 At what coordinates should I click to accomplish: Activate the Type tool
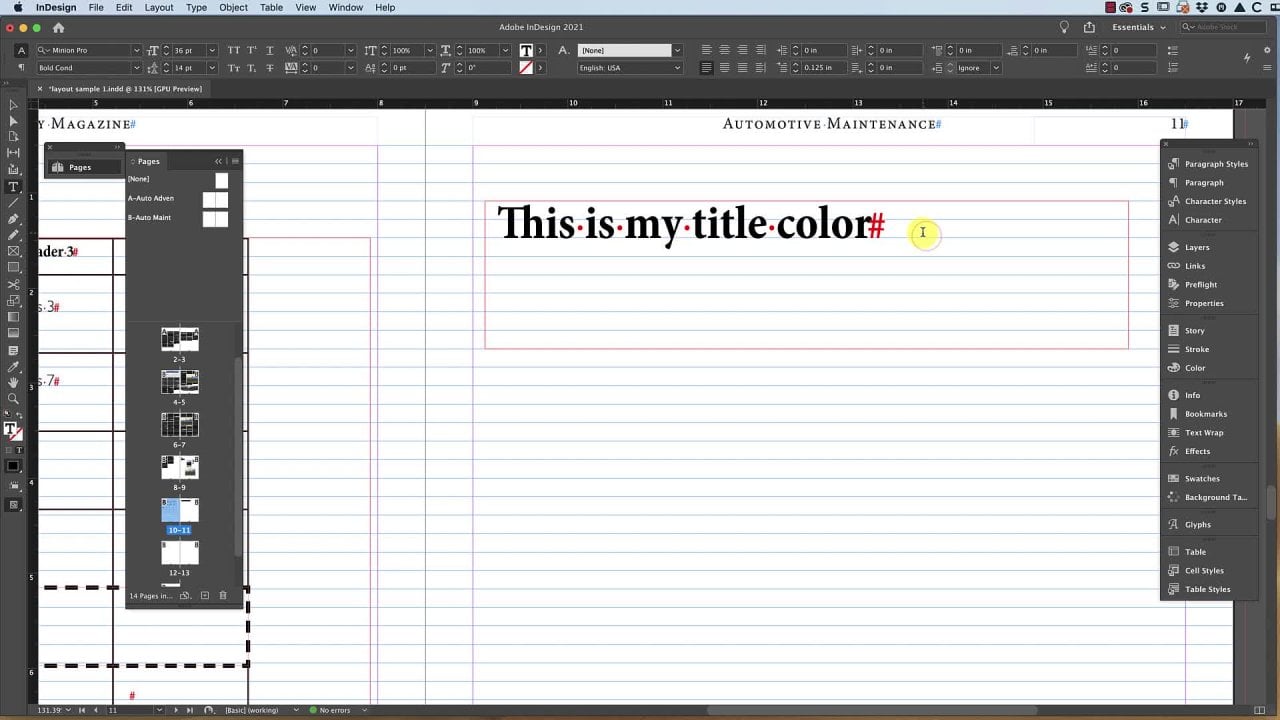coord(13,187)
